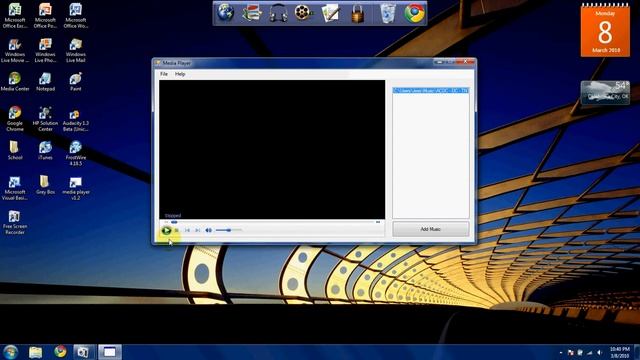The image size is (640, 360).
Task: Click the Media Player taskbar button
Action: 110,352
